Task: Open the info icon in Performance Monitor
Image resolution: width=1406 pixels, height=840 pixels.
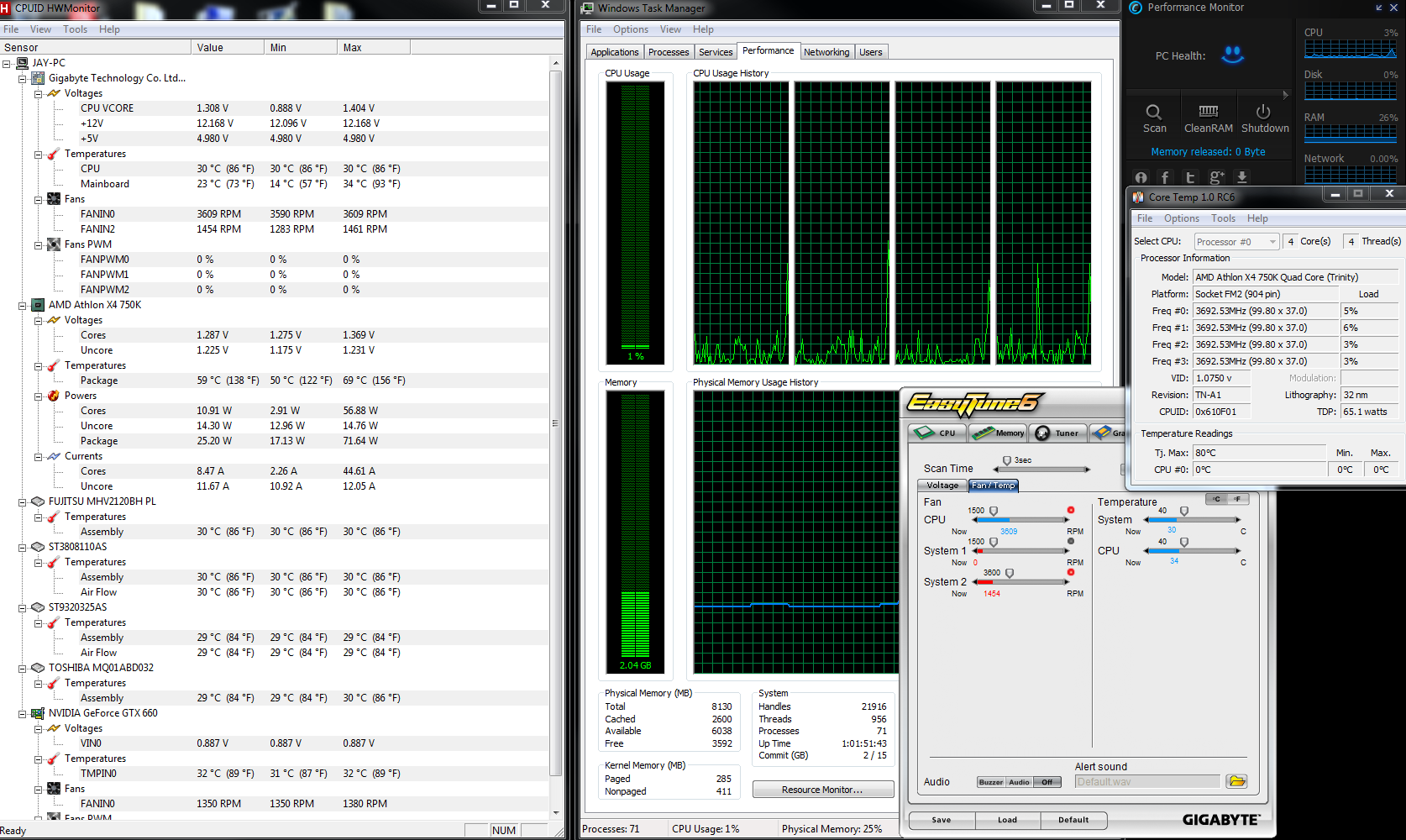Action: pos(1141,177)
